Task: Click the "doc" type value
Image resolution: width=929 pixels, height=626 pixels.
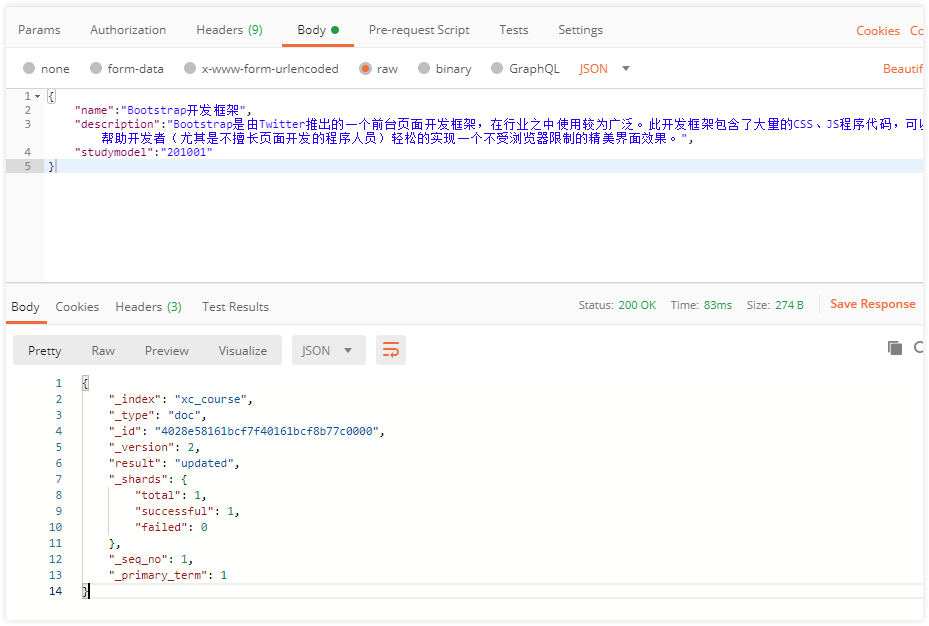Action: click(184, 415)
